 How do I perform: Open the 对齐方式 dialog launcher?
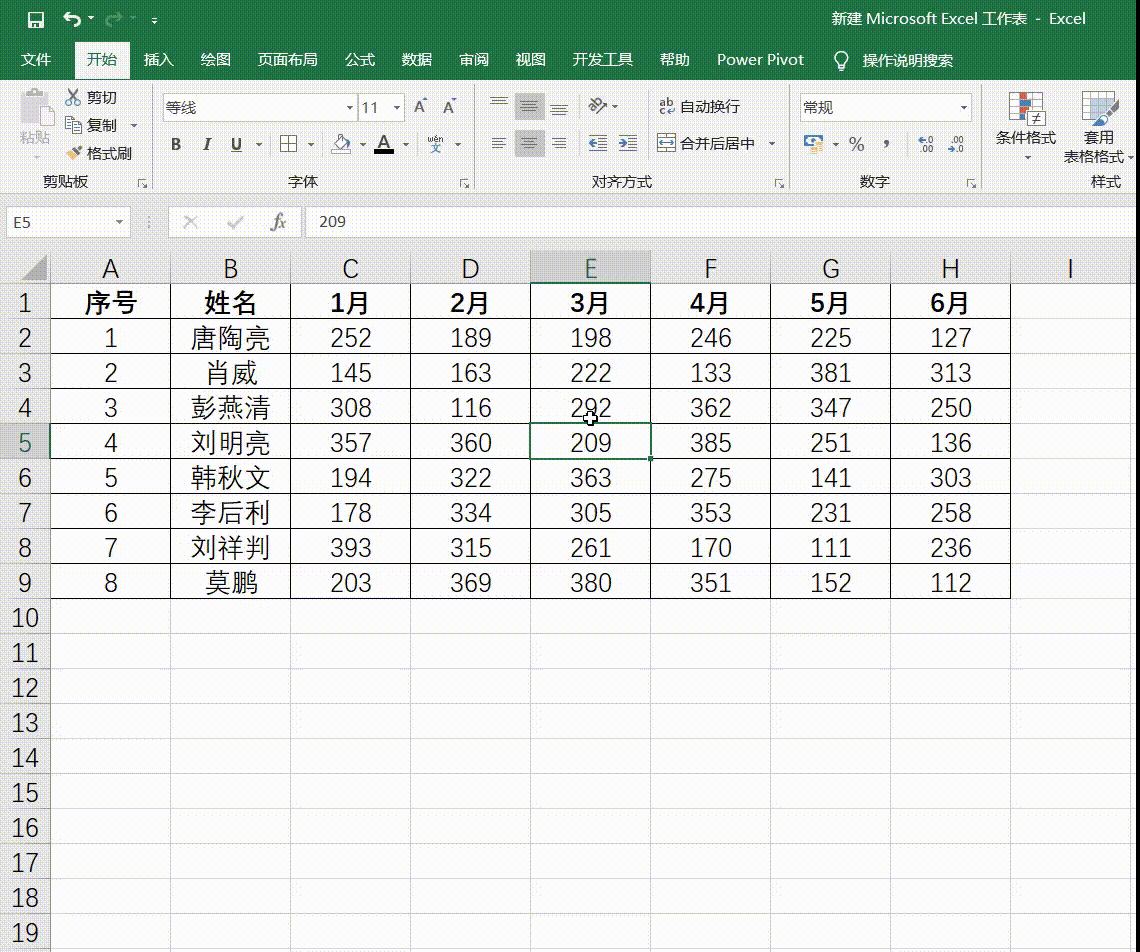(779, 184)
